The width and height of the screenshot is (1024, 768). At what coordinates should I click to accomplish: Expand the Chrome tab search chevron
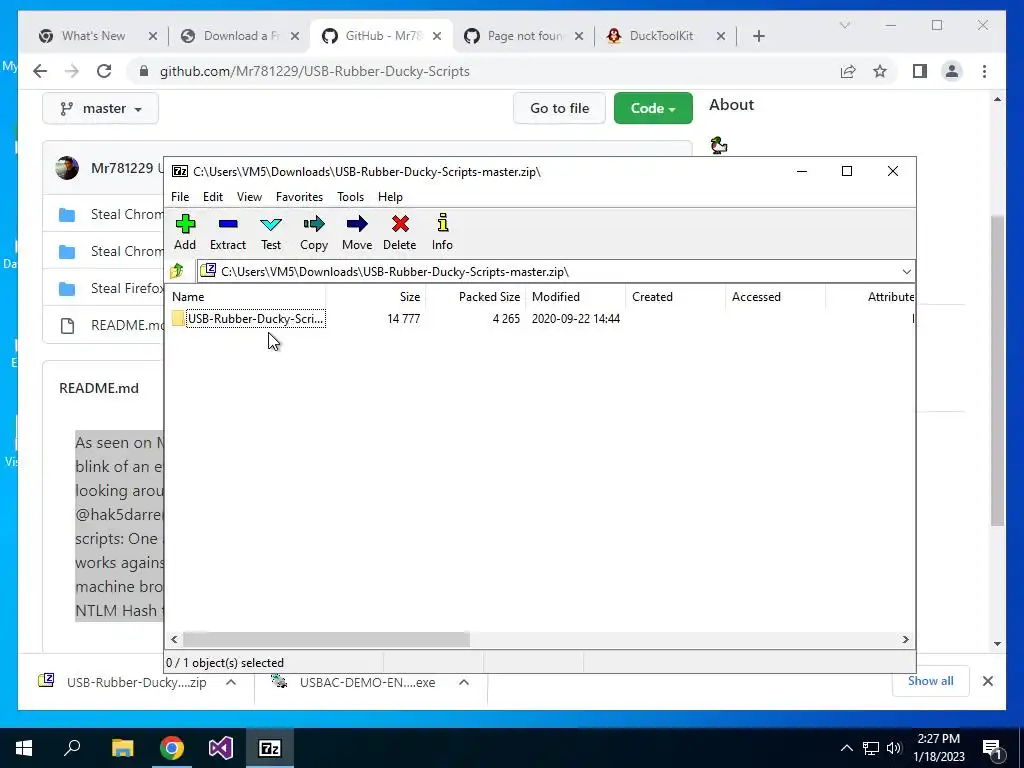[844, 25]
